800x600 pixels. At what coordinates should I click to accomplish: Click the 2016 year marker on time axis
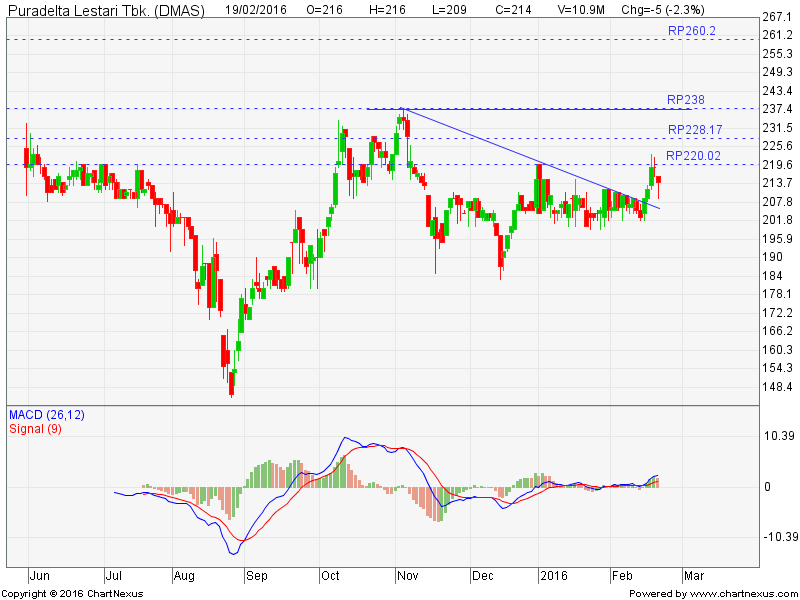point(553,576)
